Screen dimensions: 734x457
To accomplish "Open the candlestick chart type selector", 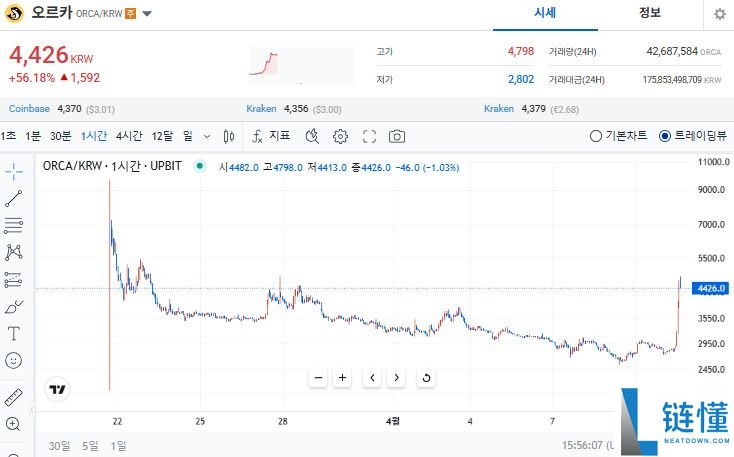I will coord(229,136).
